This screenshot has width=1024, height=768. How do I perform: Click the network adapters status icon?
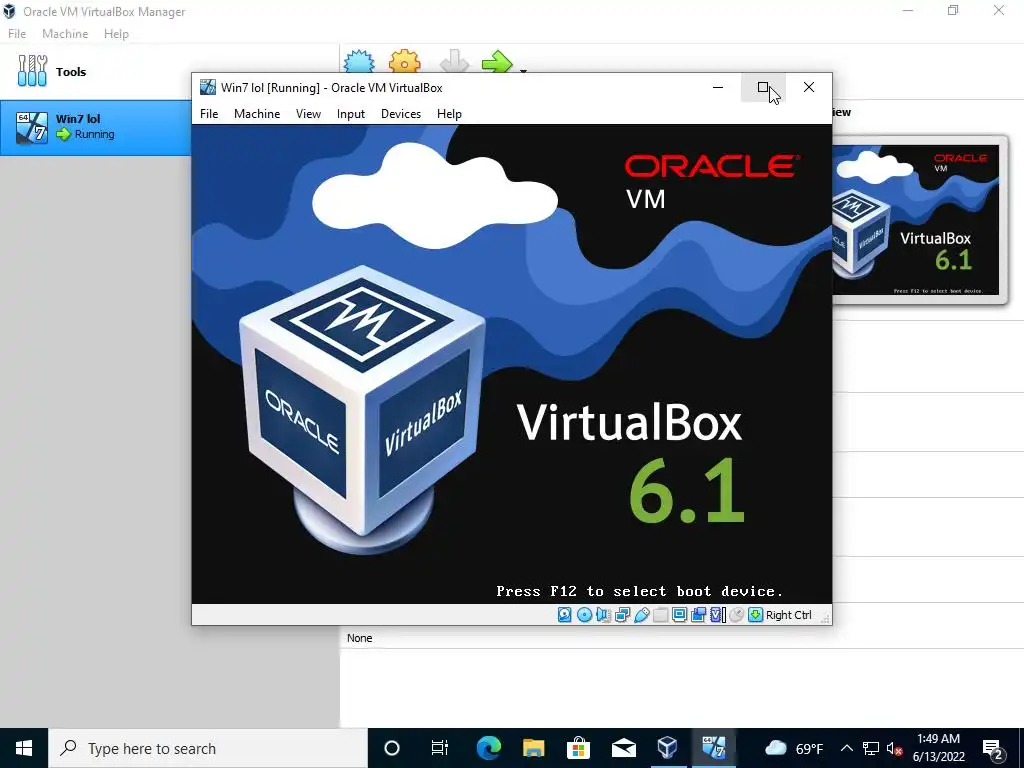click(622, 615)
